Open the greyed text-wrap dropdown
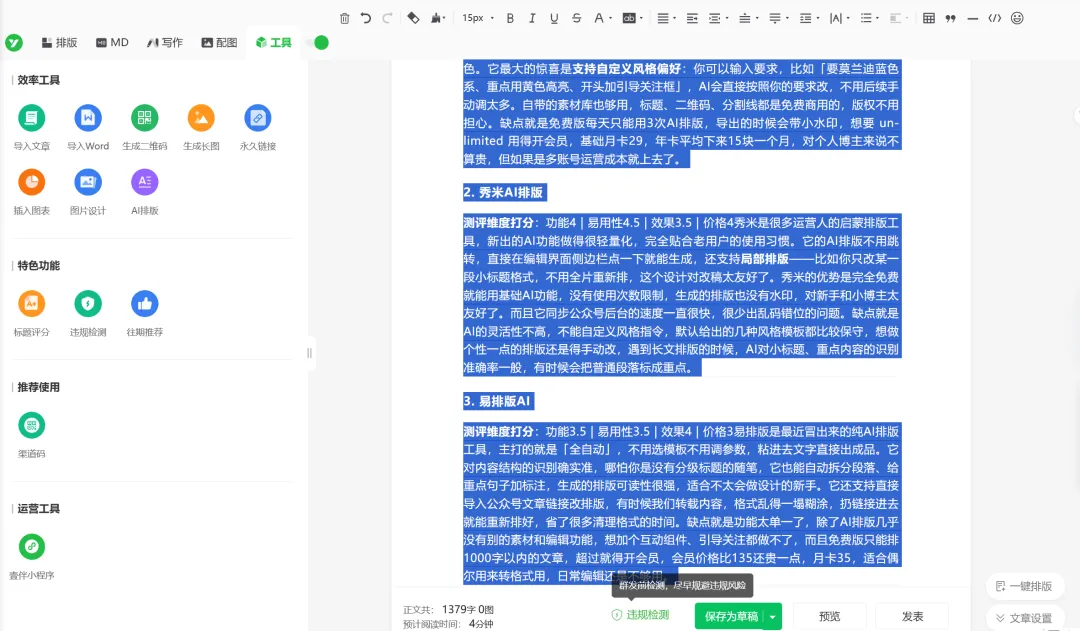The image size is (1080, 631). [x=898, y=19]
